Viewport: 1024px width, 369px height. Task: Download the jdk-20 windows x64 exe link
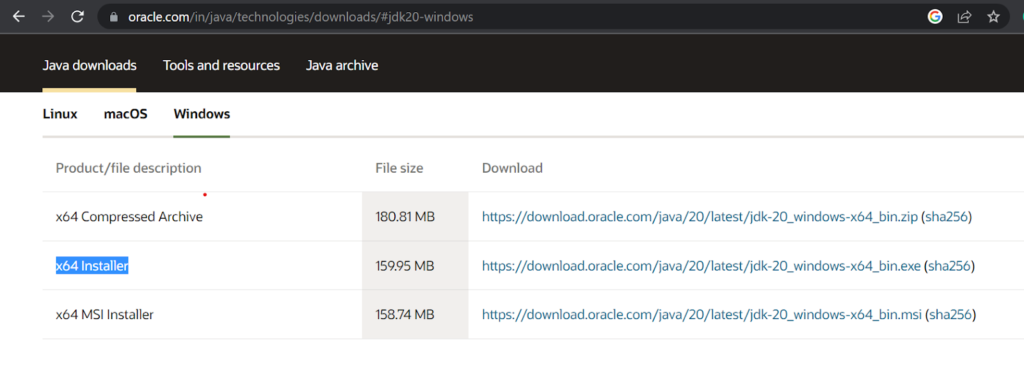(x=701, y=266)
